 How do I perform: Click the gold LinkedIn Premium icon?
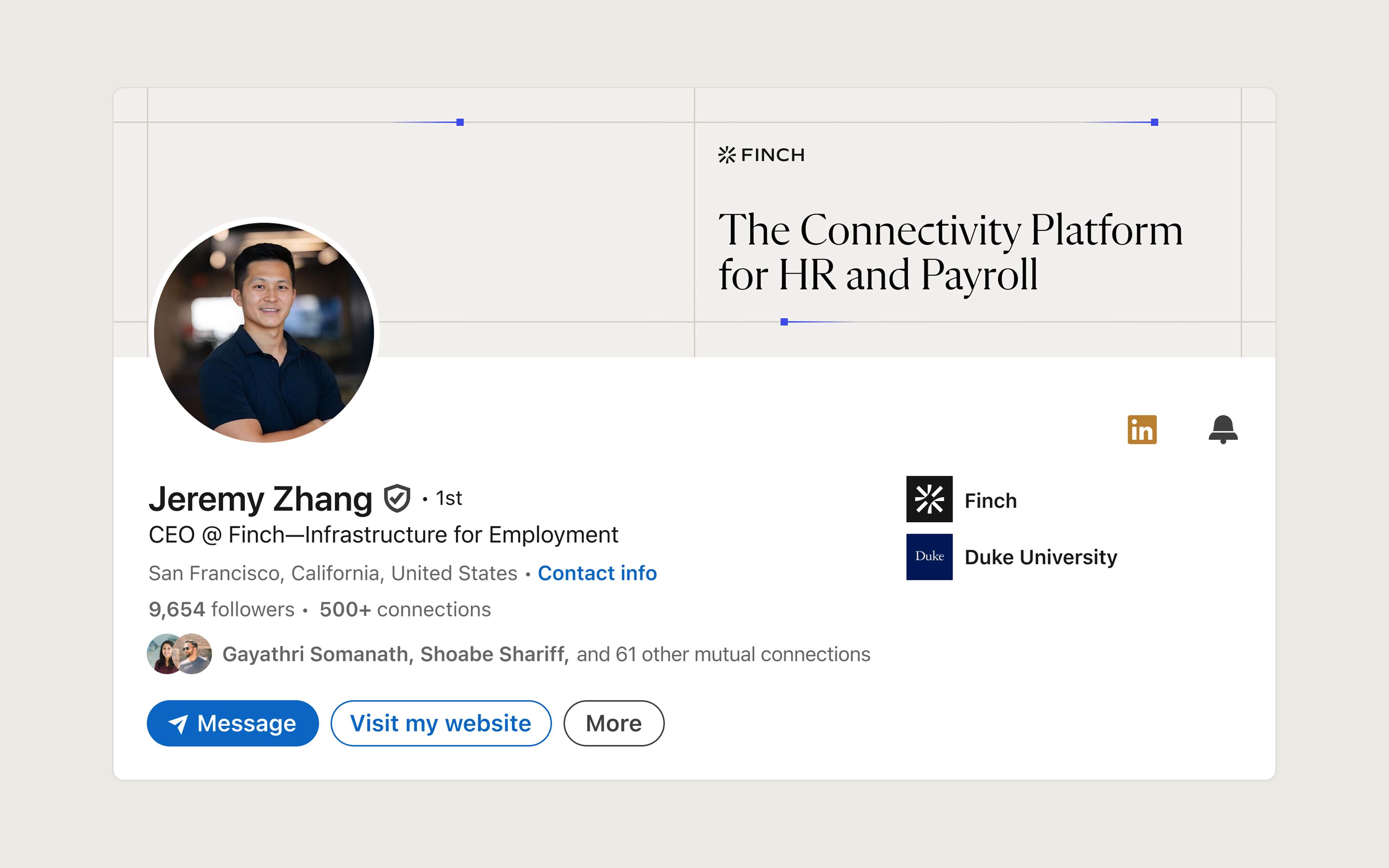[1142, 429]
